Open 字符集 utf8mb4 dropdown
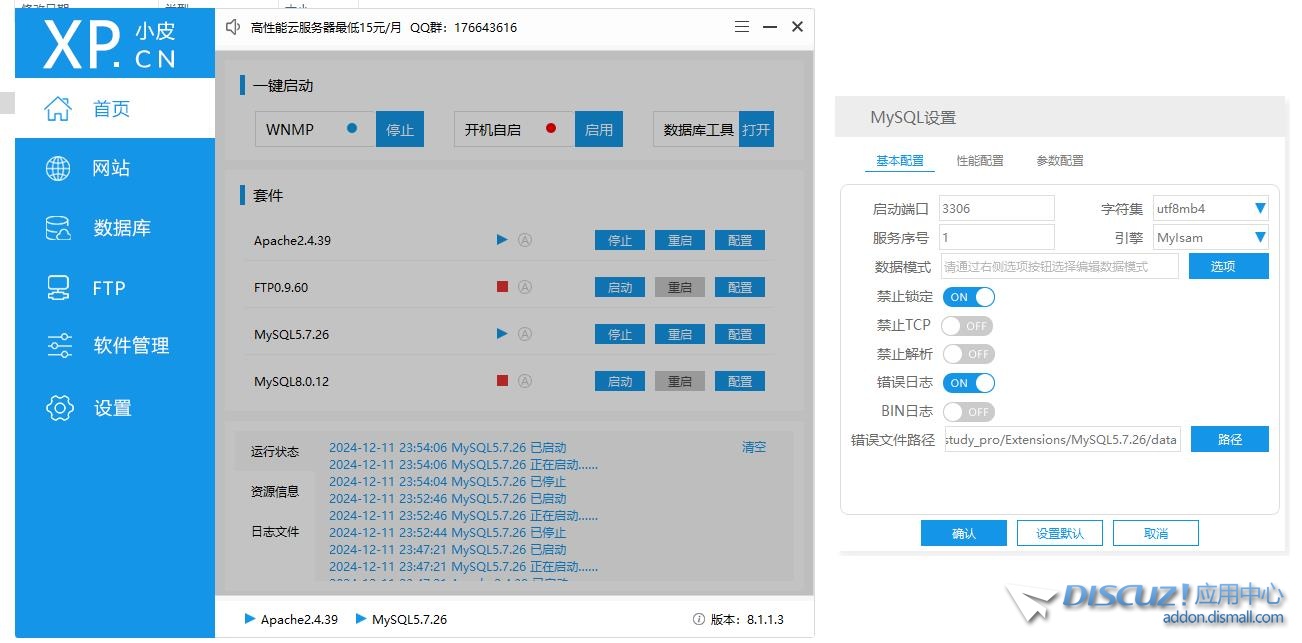The width and height of the screenshot is (1302, 643). pos(1211,209)
